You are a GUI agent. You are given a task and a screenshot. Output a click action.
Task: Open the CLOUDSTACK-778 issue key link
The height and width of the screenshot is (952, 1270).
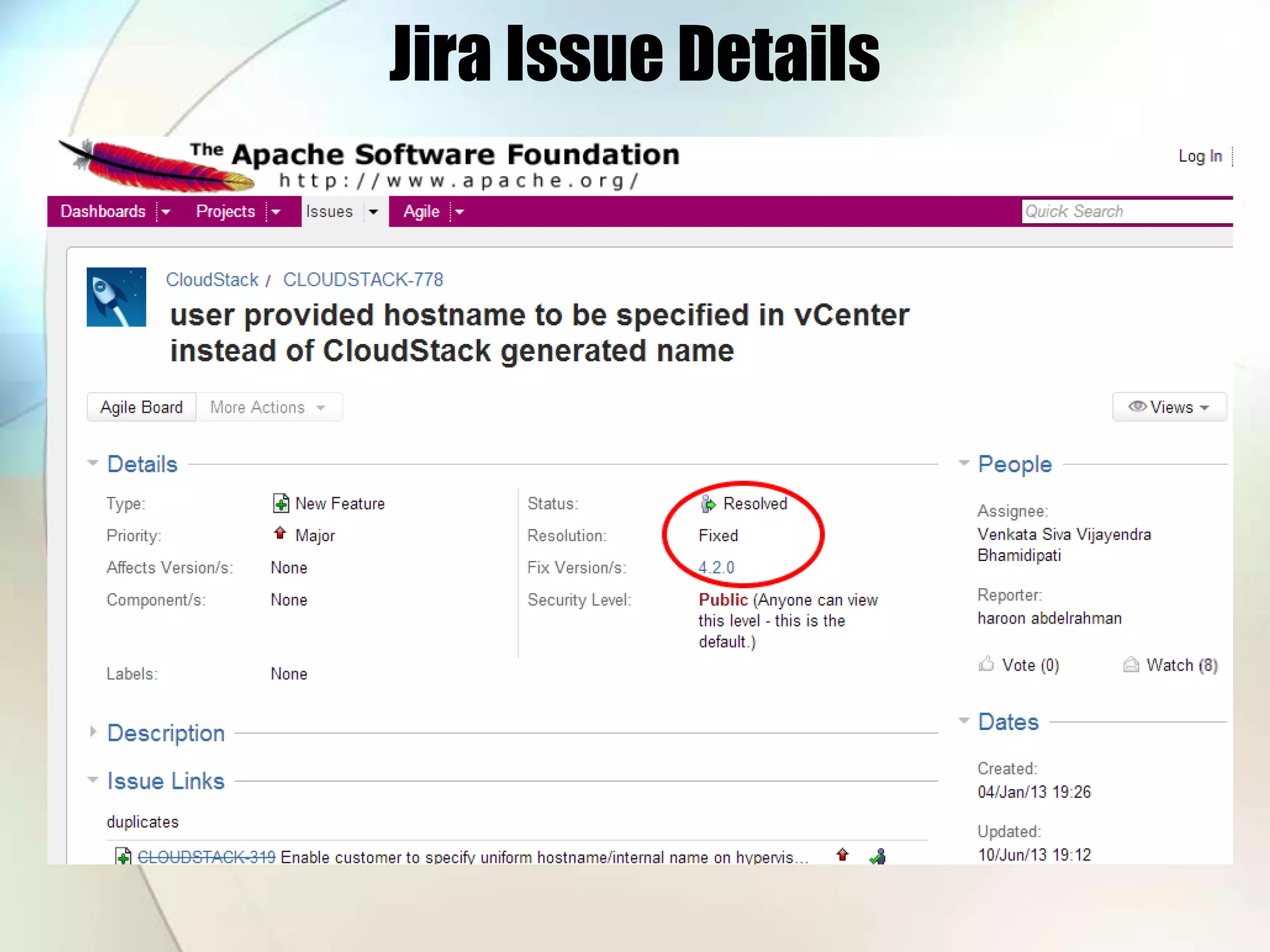363,280
